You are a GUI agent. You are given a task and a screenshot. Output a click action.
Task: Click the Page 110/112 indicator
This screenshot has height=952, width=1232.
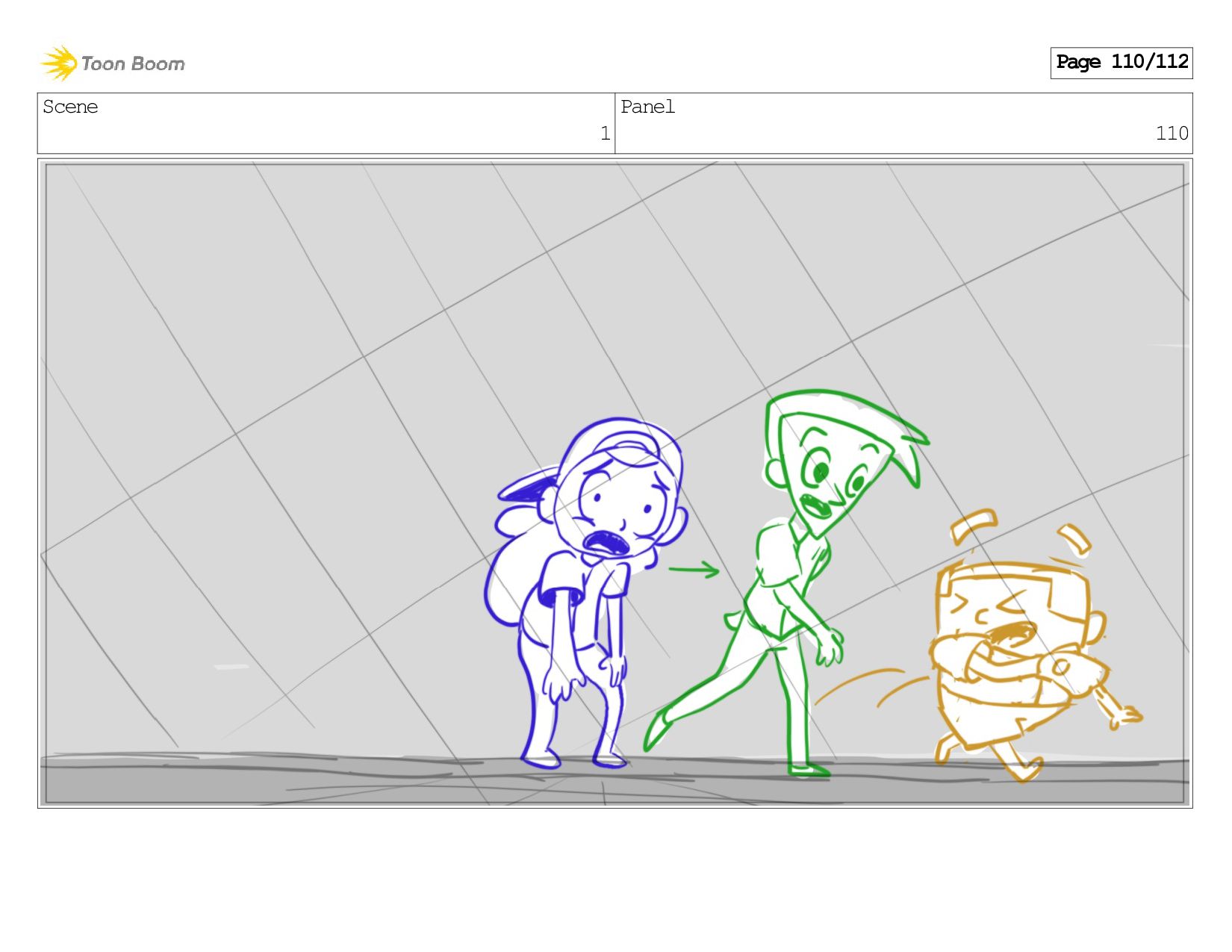point(1121,63)
